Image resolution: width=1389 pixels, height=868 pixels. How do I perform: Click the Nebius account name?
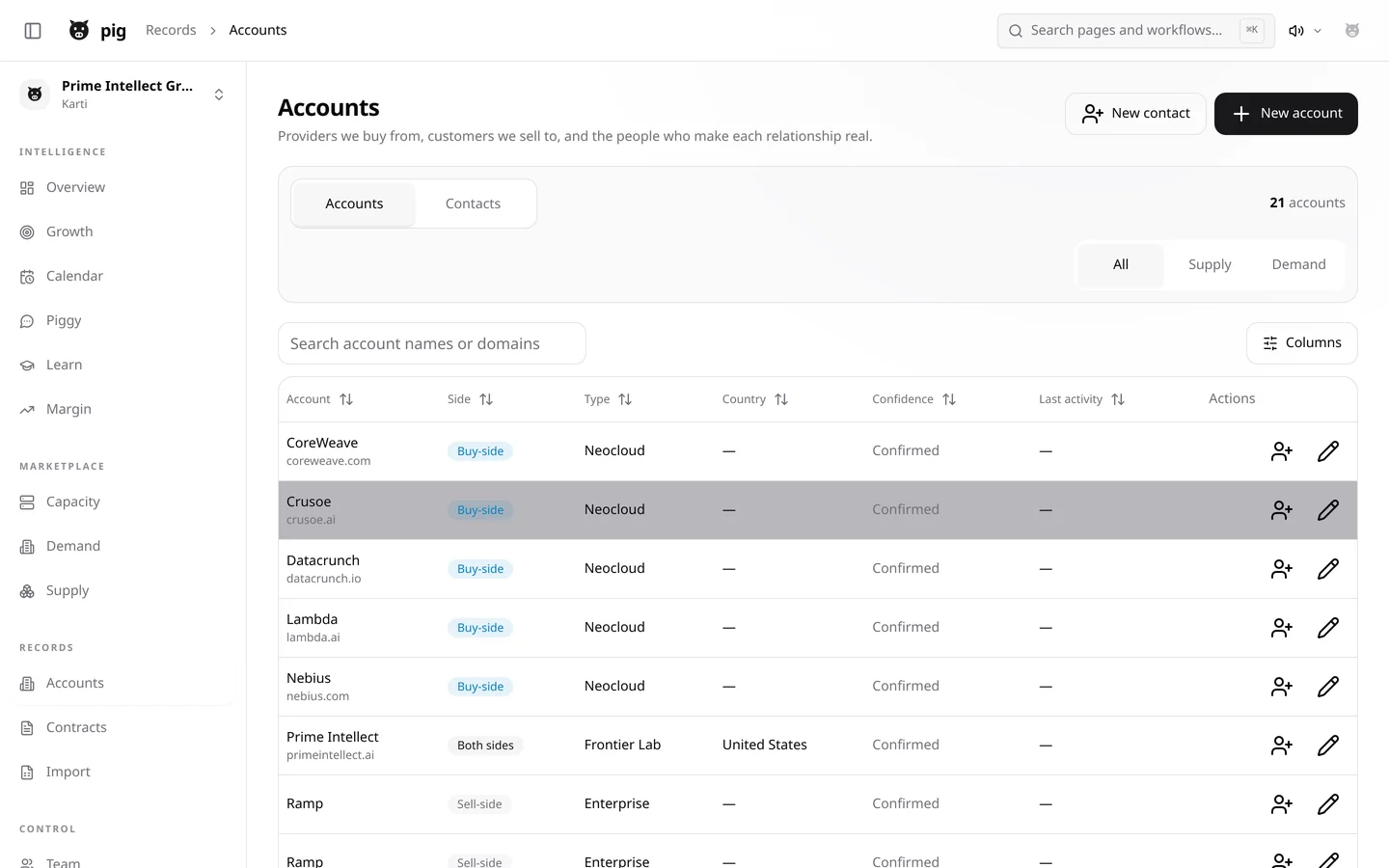click(x=309, y=678)
